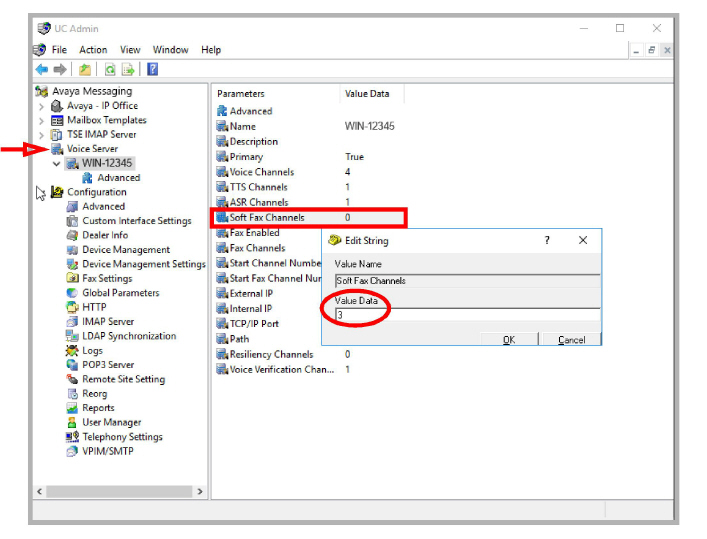Expand the Avaya - IP Office node
The height and width of the screenshot is (539, 707).
coord(41,106)
